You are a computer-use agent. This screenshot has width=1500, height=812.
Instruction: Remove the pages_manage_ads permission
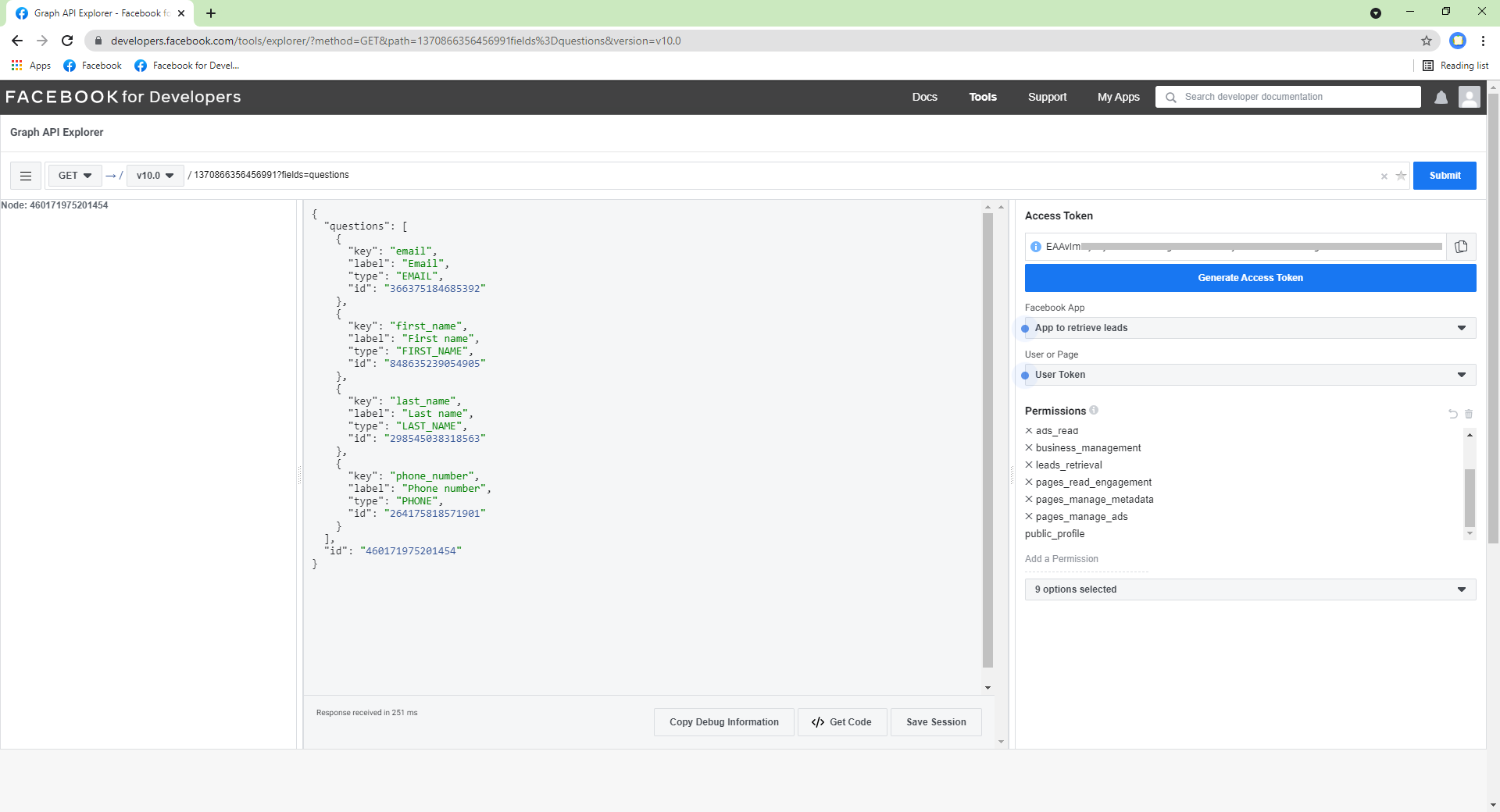tap(1029, 516)
